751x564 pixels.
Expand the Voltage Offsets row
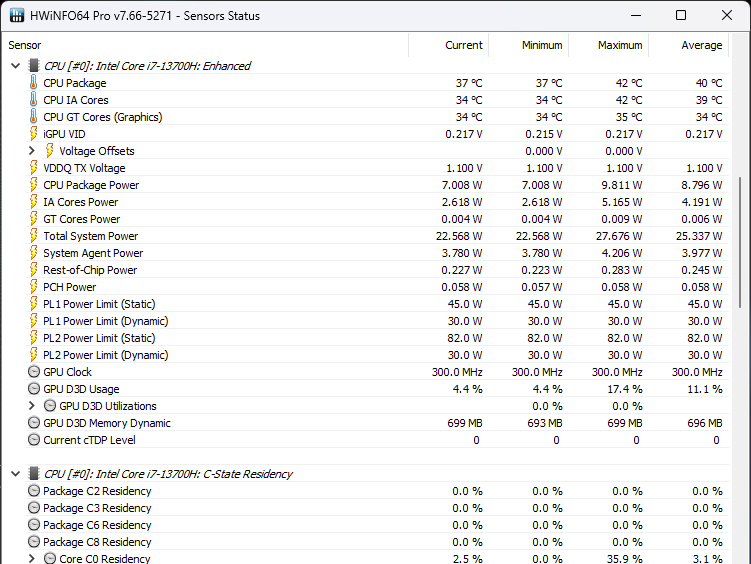coord(32,151)
